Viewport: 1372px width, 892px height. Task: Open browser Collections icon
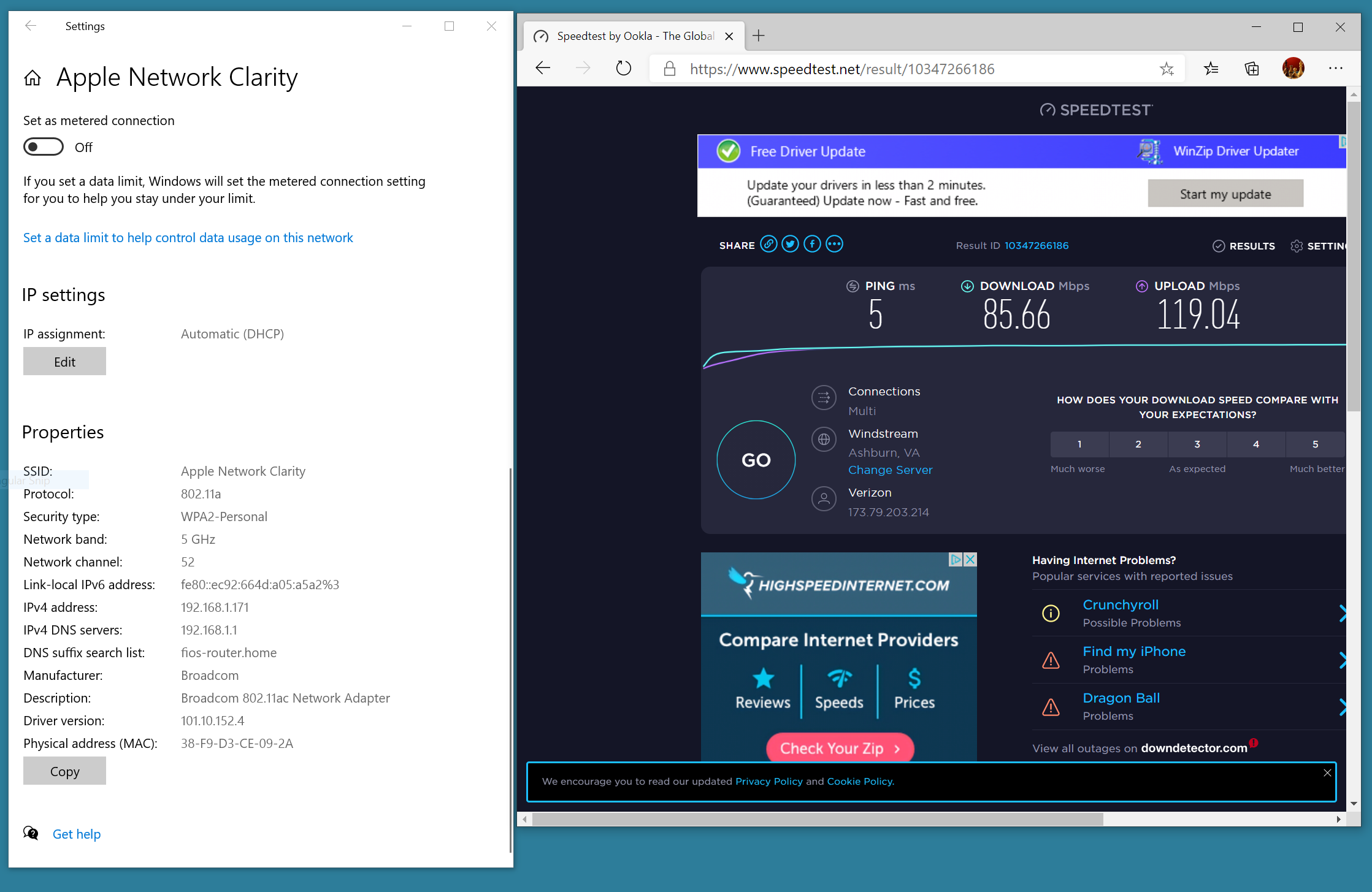coord(1252,68)
